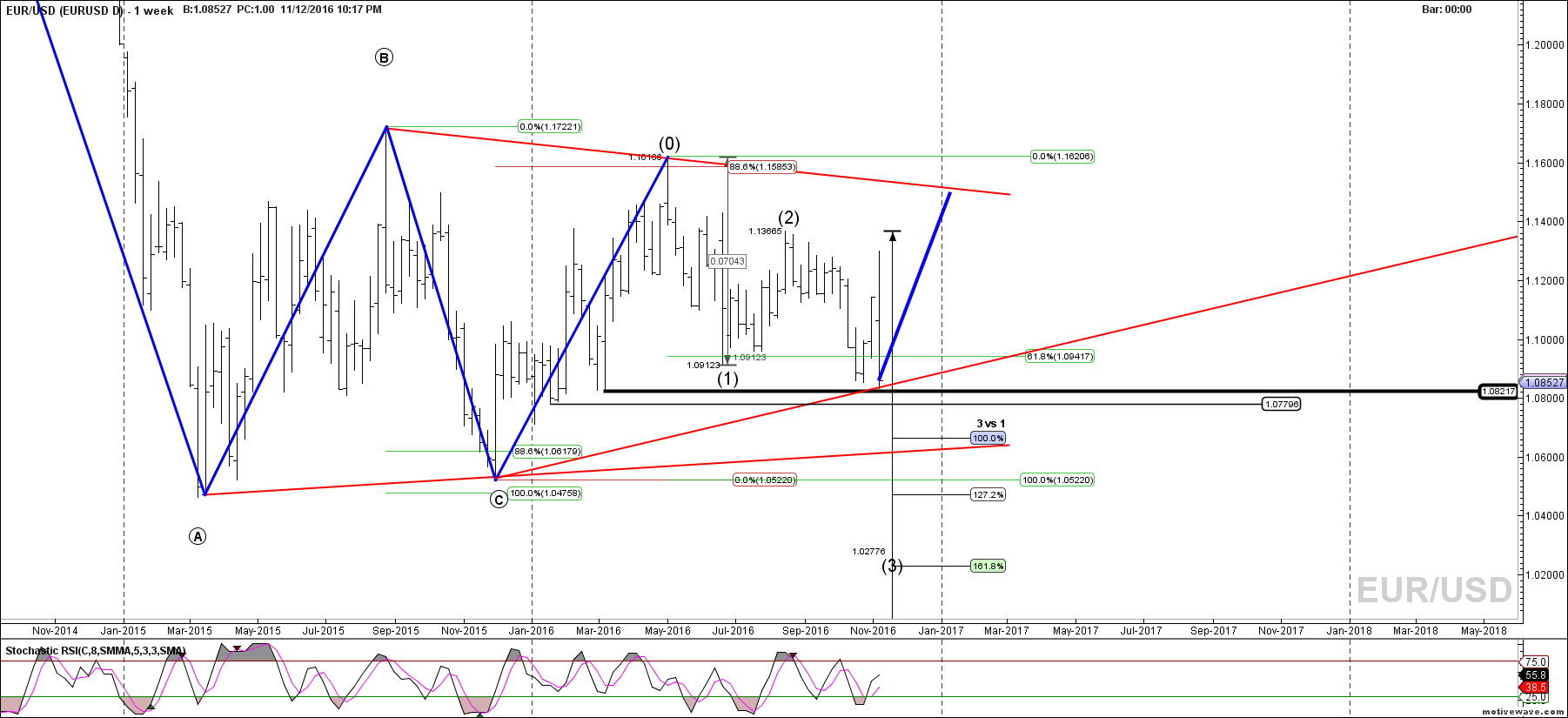This screenshot has height=718, width=1568.
Task: Click the current price tag '1.08527' on axis
Action: [x=1545, y=382]
